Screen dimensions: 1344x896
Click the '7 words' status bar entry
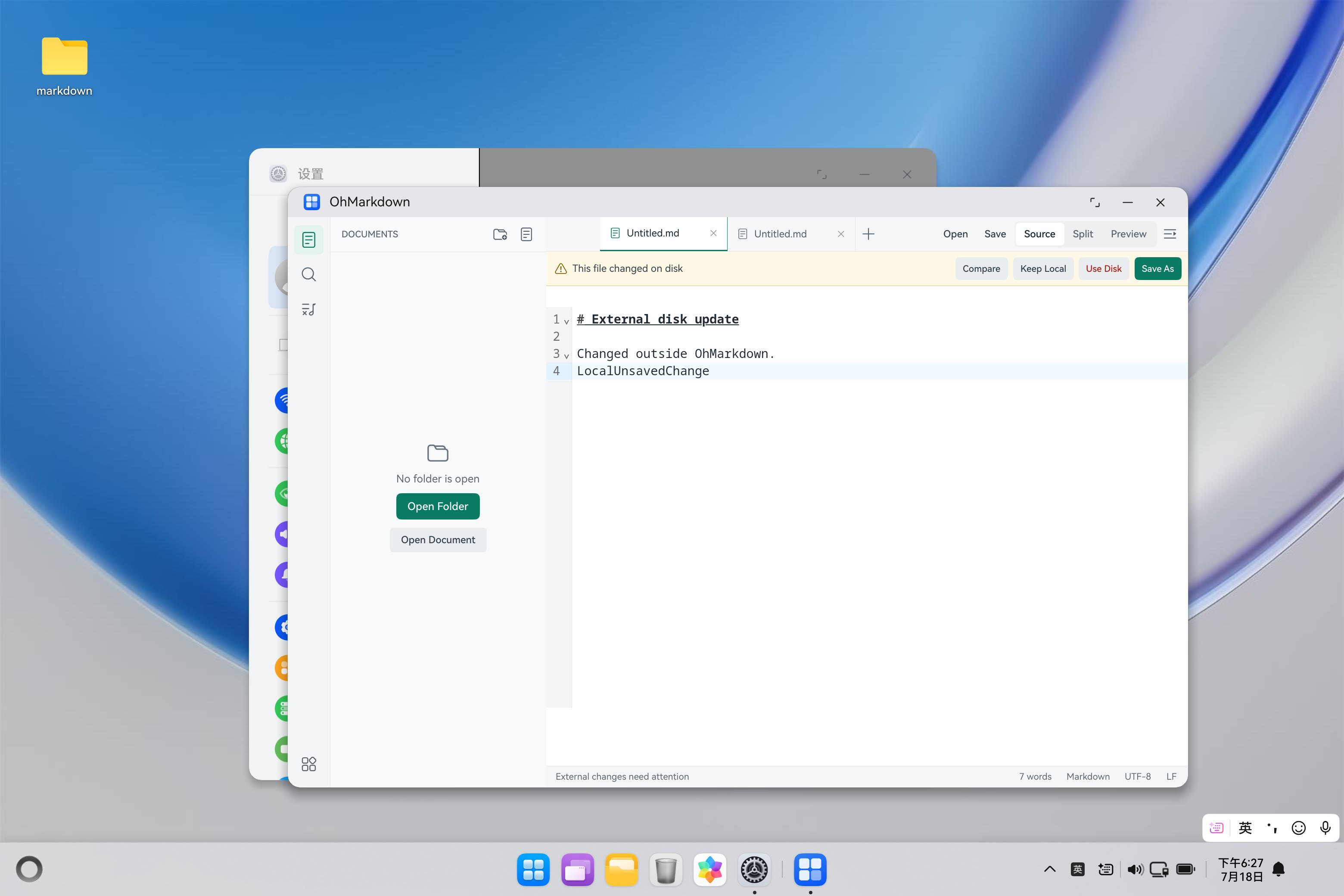(x=1035, y=777)
